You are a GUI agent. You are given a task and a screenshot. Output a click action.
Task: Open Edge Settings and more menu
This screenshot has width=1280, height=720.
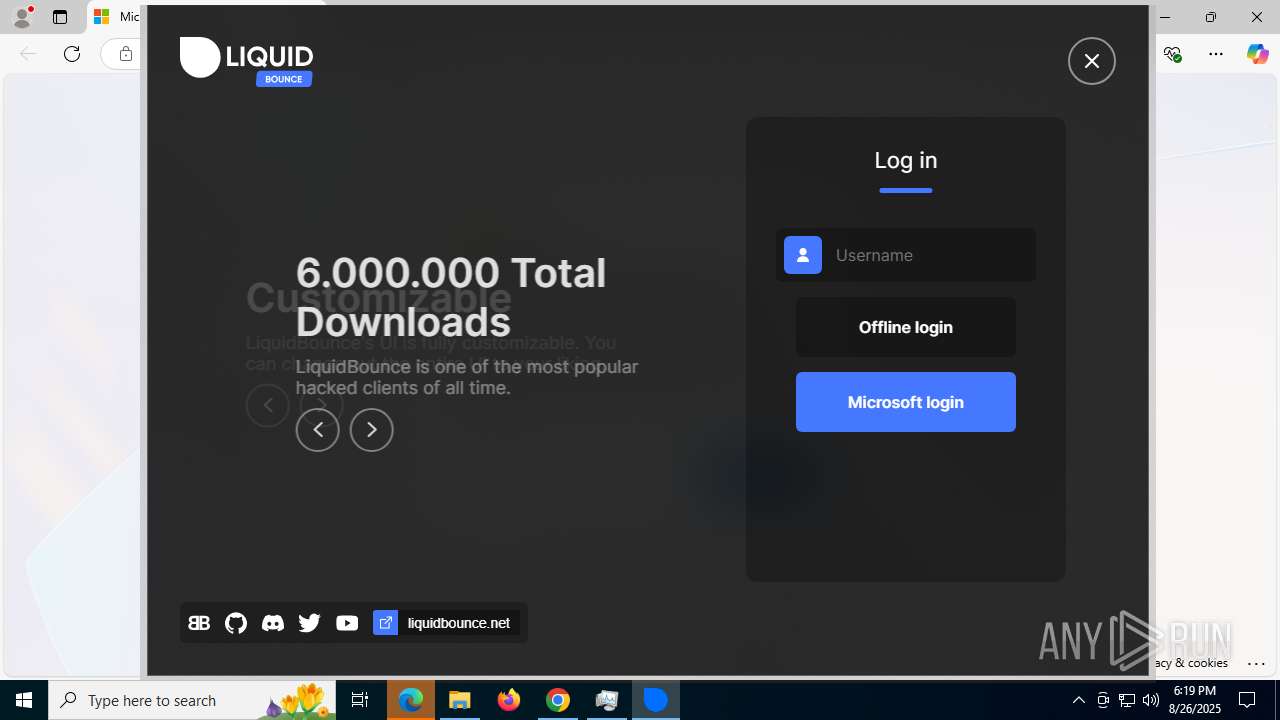(1216, 54)
